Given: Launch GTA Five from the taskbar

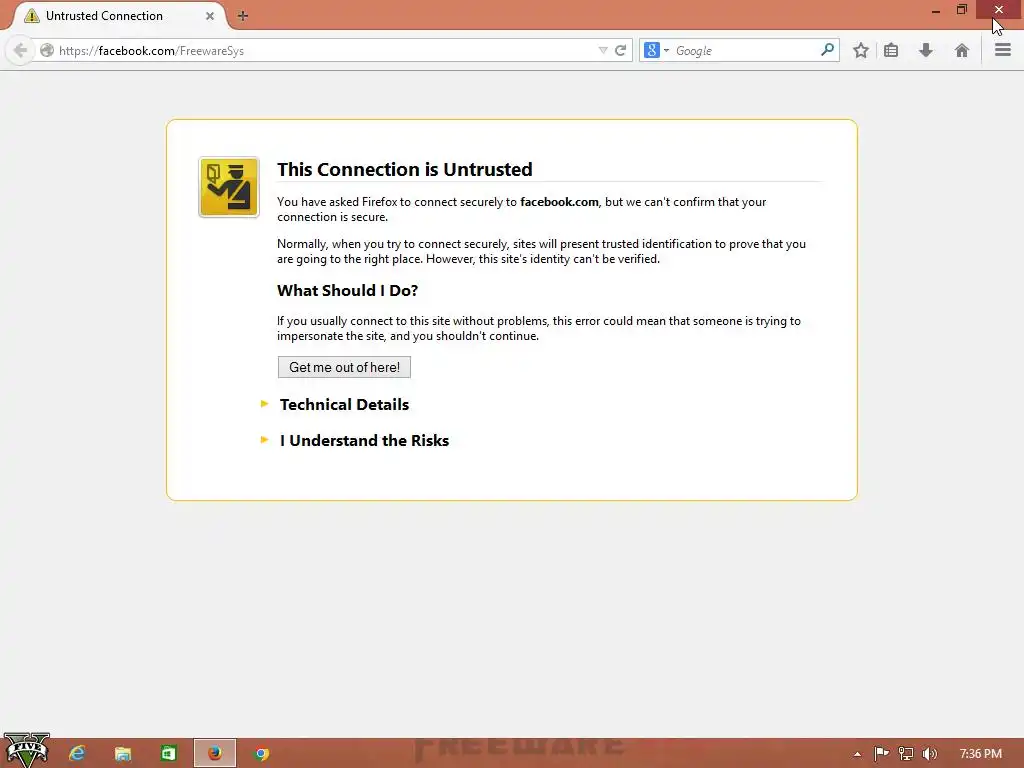Looking at the screenshot, I should point(27,750).
